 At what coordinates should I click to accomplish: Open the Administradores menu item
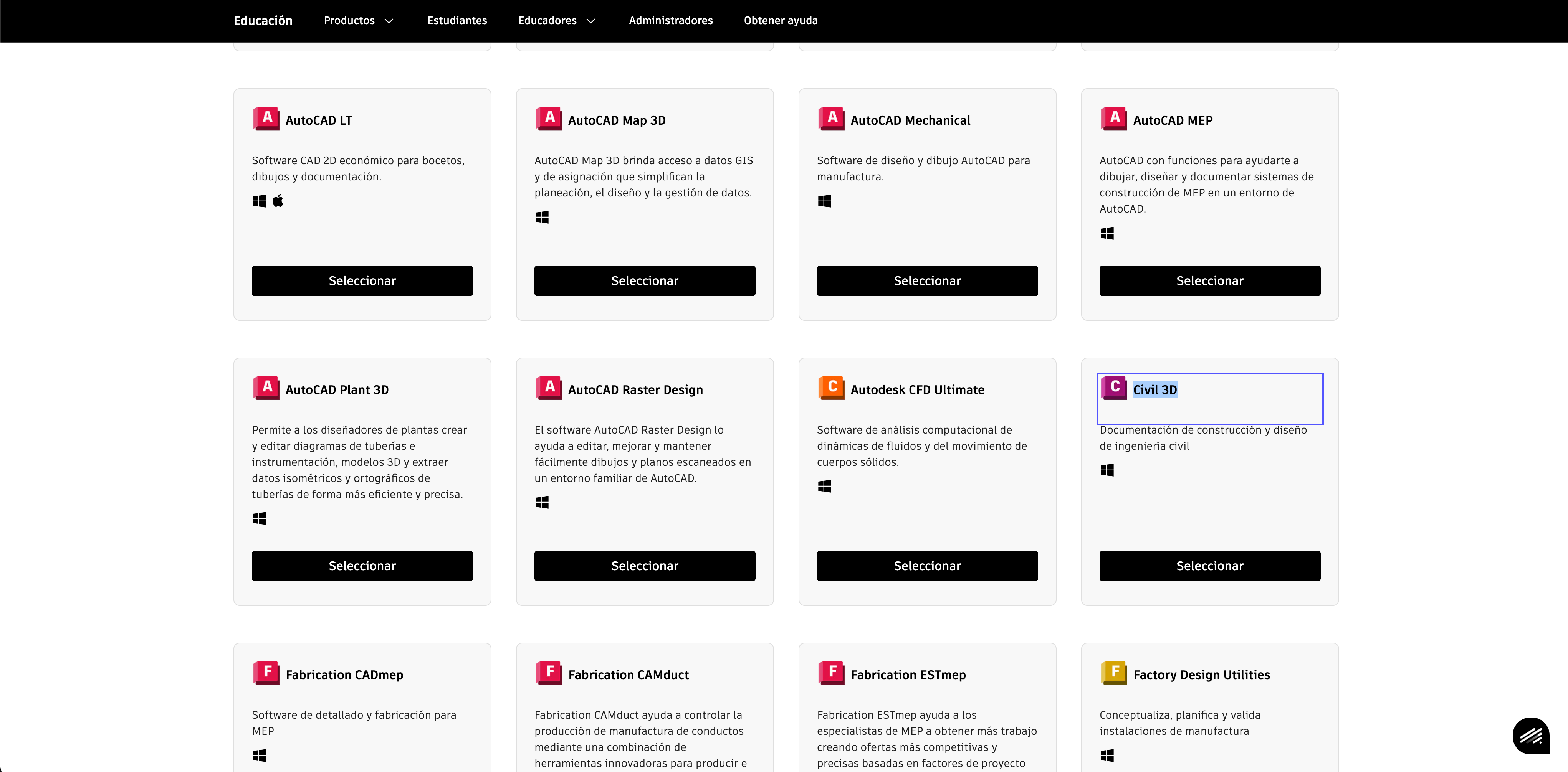click(670, 21)
